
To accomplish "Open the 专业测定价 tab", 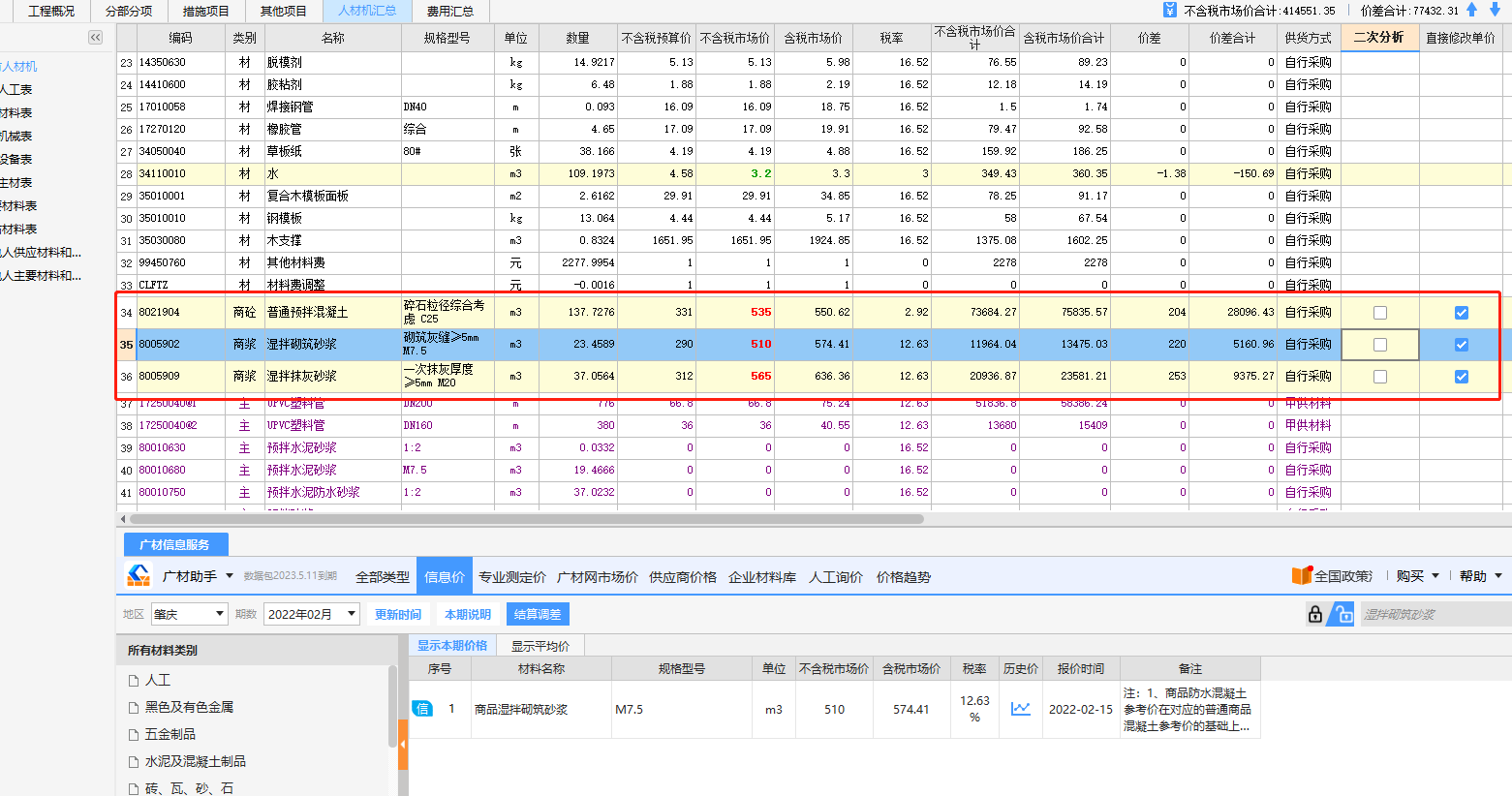I will (512, 577).
